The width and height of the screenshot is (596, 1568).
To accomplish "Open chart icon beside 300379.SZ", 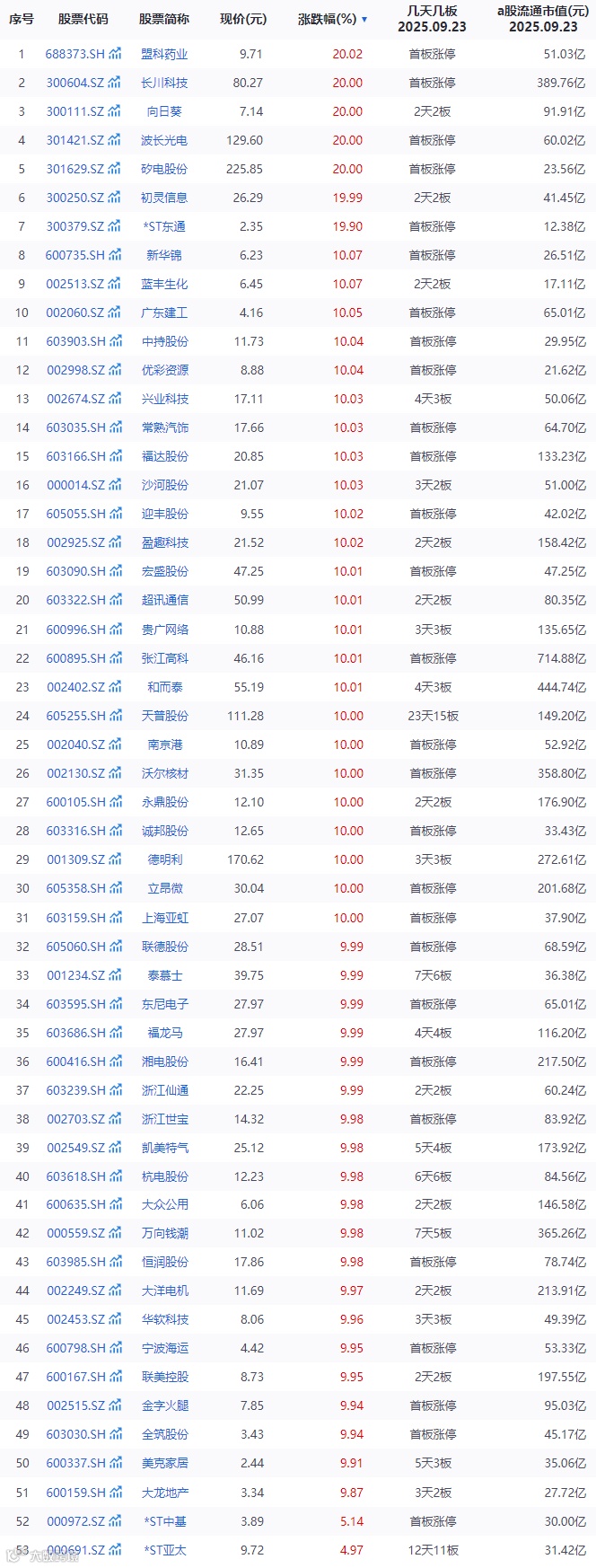I will pos(114,226).
